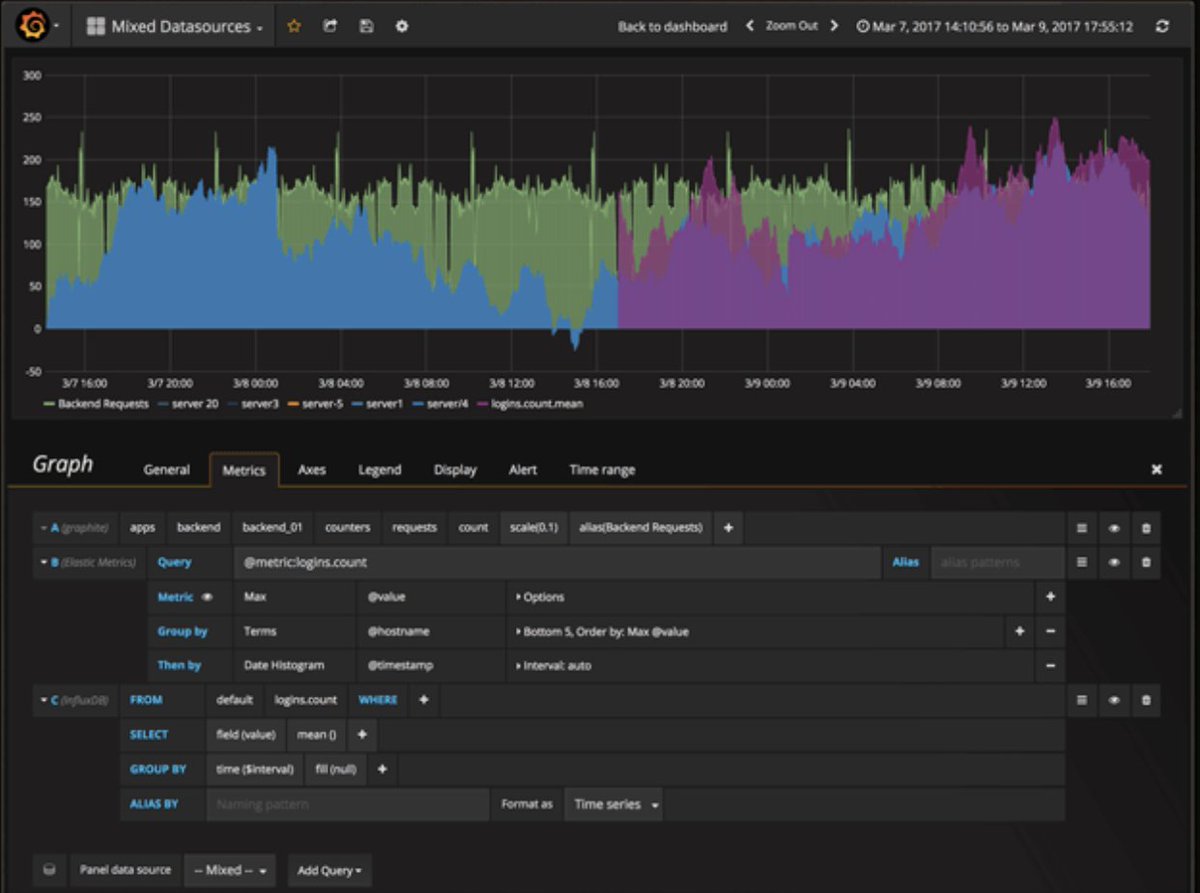This screenshot has width=1200, height=893.
Task: Close the Graph editor panel
Action: click(1157, 469)
